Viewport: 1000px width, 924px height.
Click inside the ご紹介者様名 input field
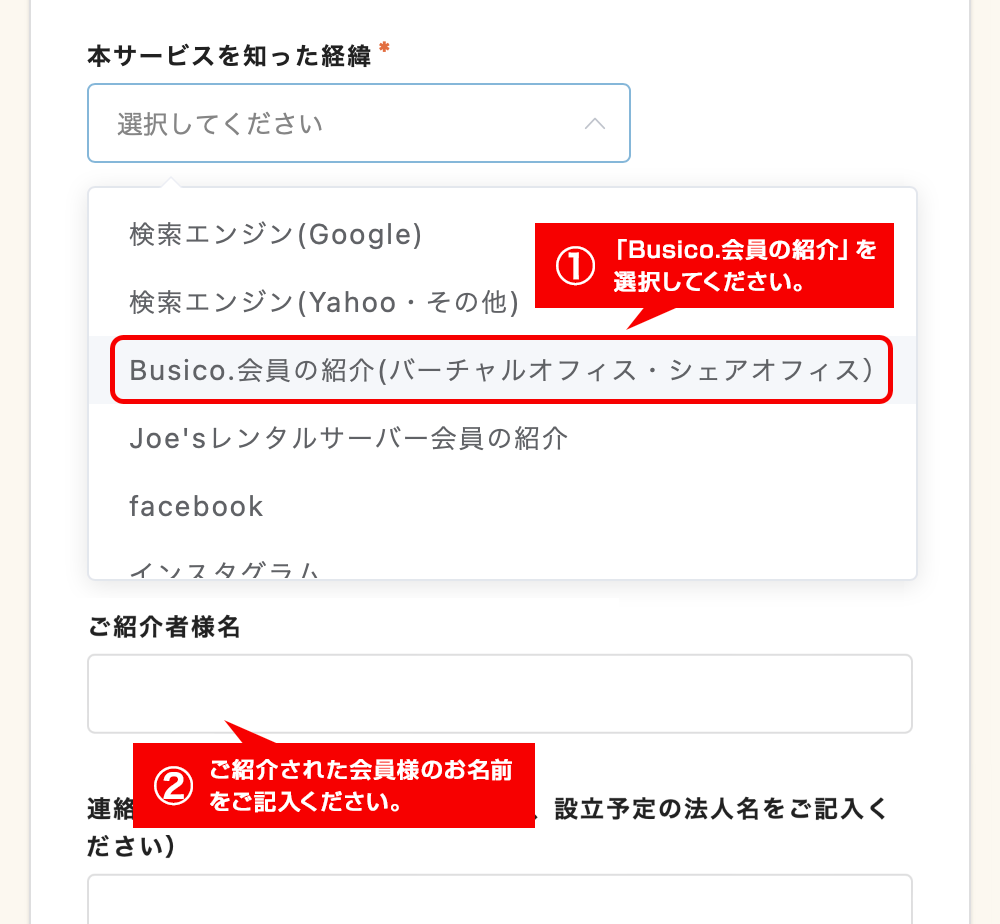coord(500,693)
